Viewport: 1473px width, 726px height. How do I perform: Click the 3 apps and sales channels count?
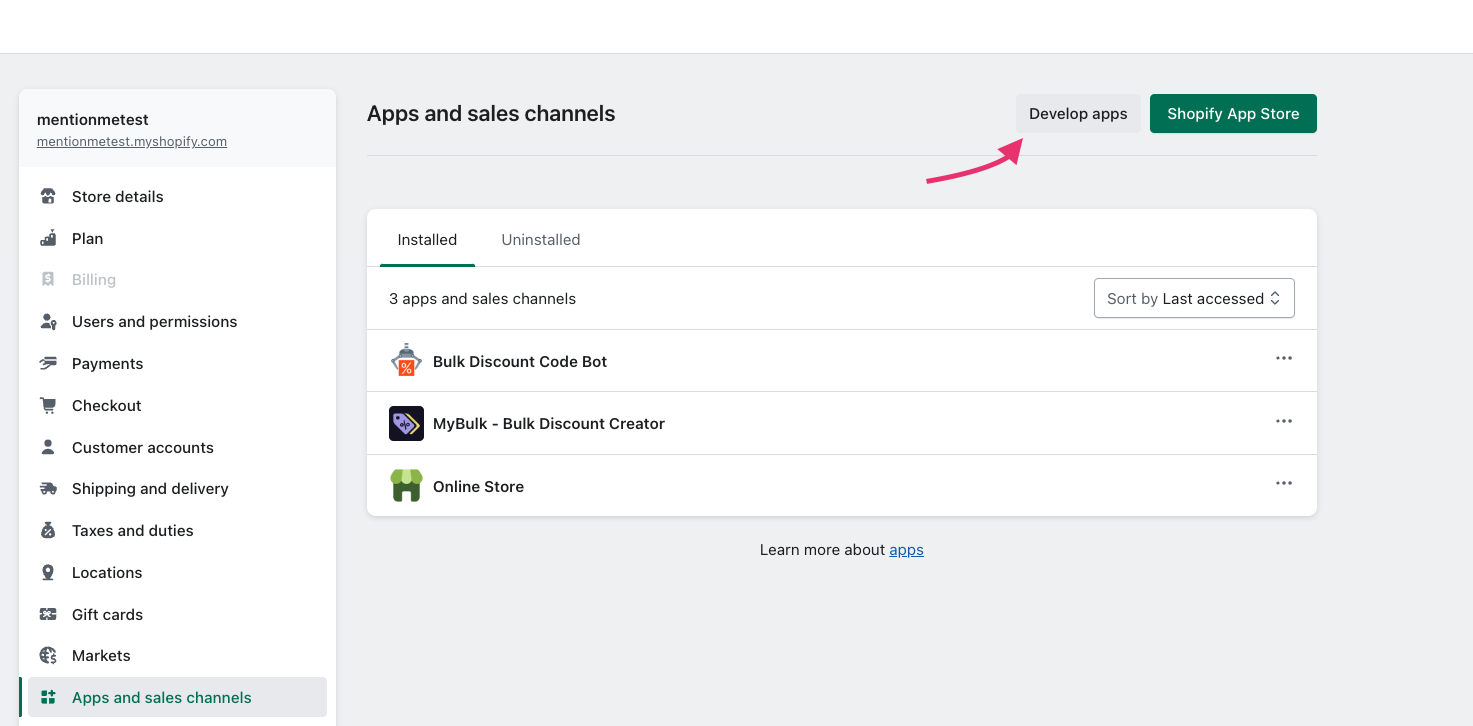point(482,298)
